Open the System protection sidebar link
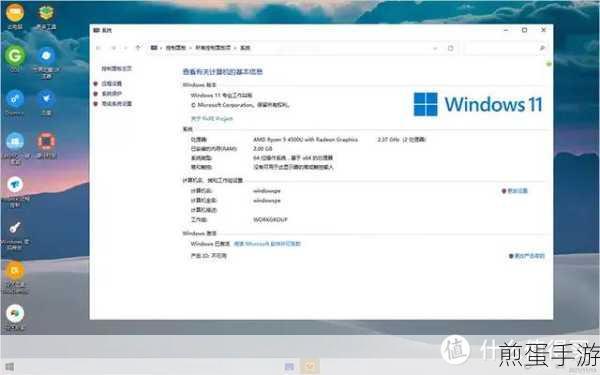 pos(111,93)
